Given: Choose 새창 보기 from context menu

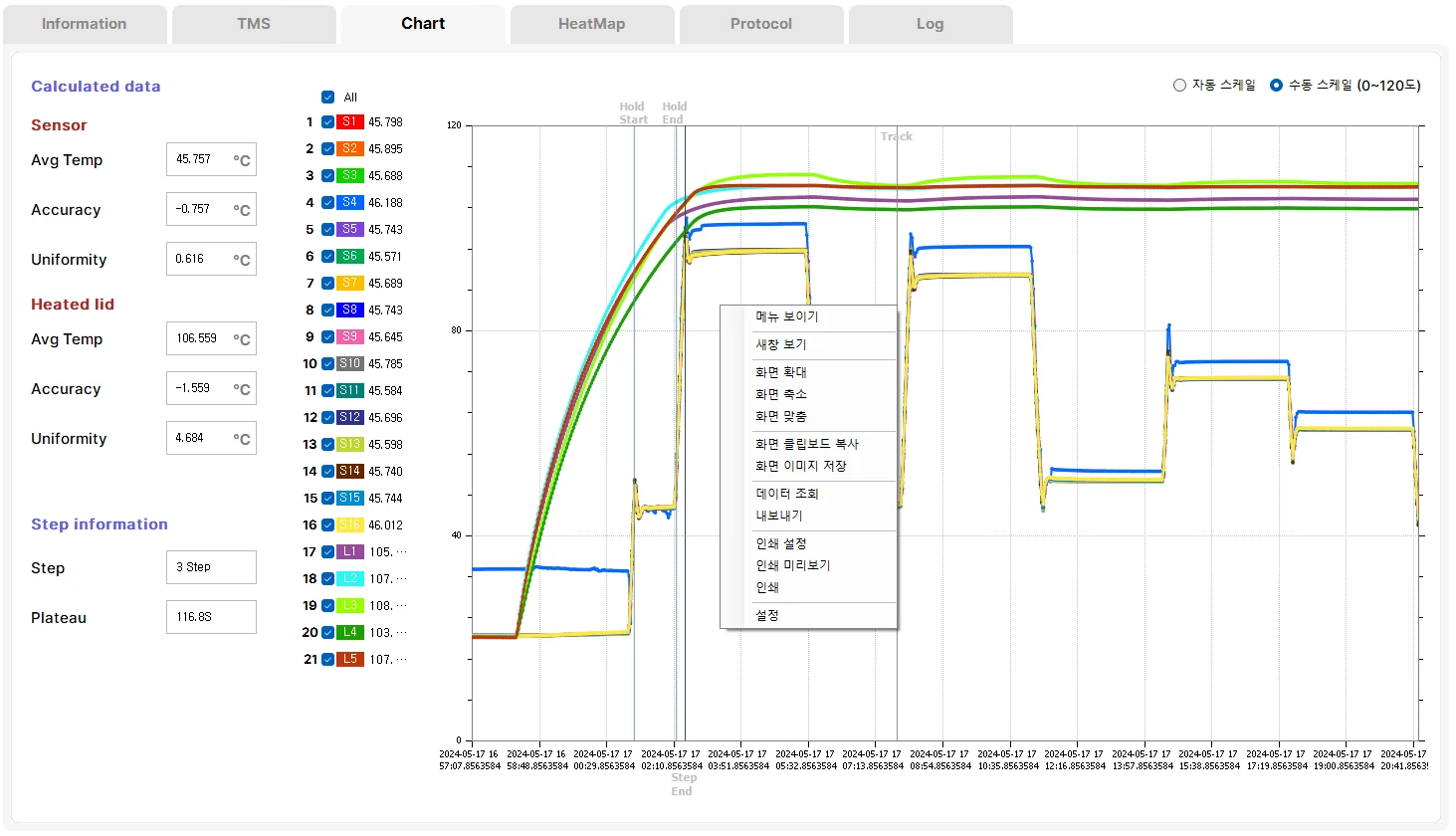Looking at the screenshot, I should (x=809, y=345).
